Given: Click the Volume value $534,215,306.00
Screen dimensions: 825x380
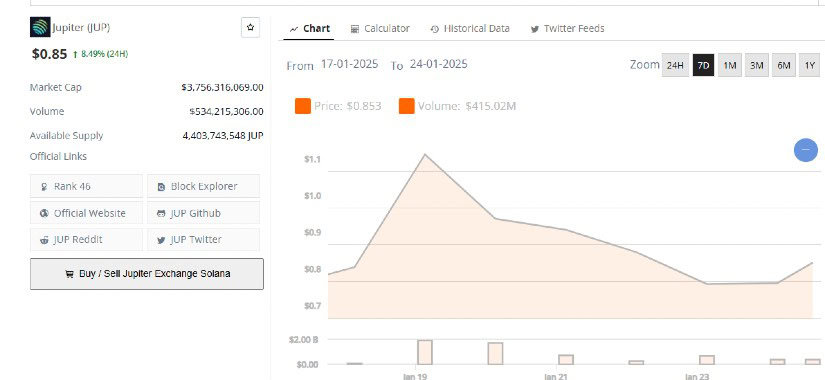Looking at the screenshot, I should click(x=226, y=112).
